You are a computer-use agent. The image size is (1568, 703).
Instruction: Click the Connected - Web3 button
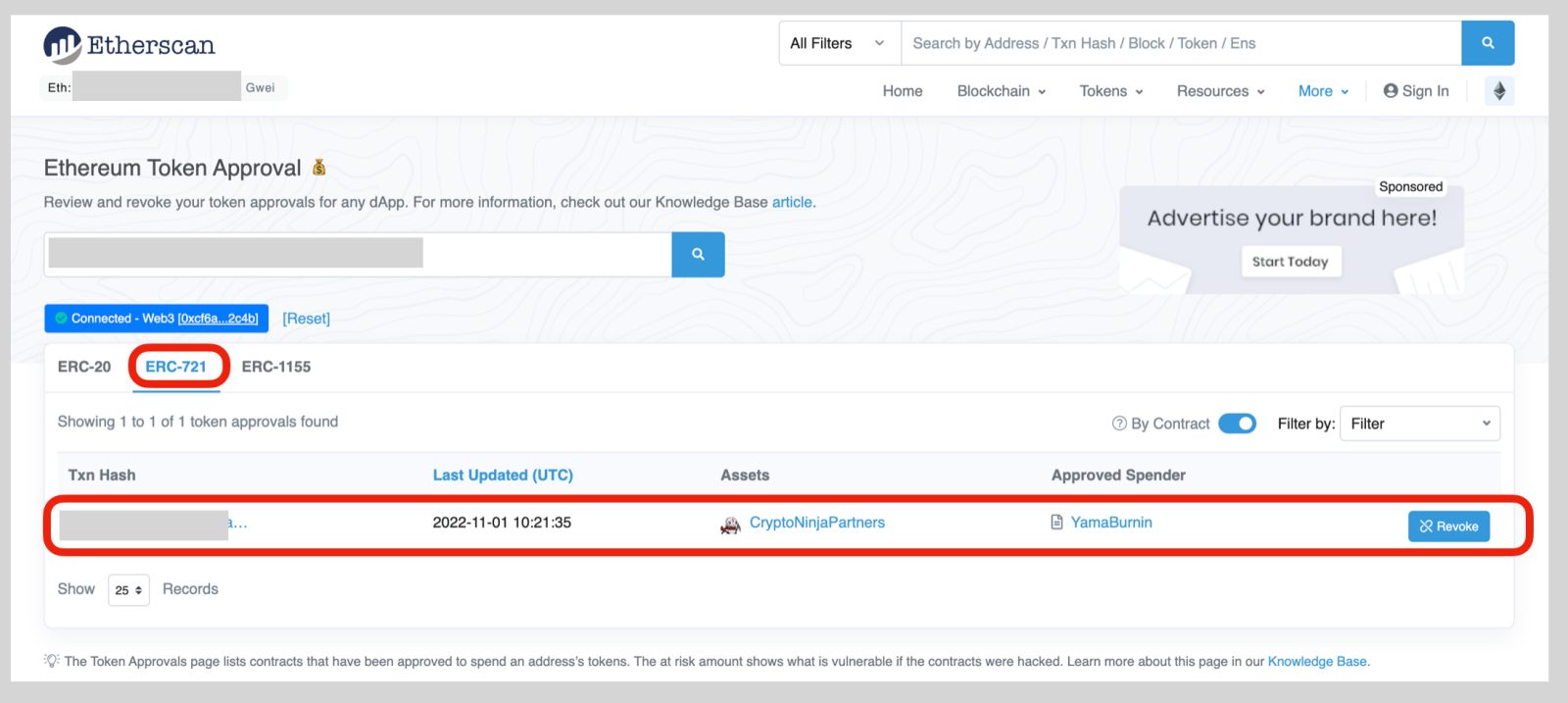(156, 319)
